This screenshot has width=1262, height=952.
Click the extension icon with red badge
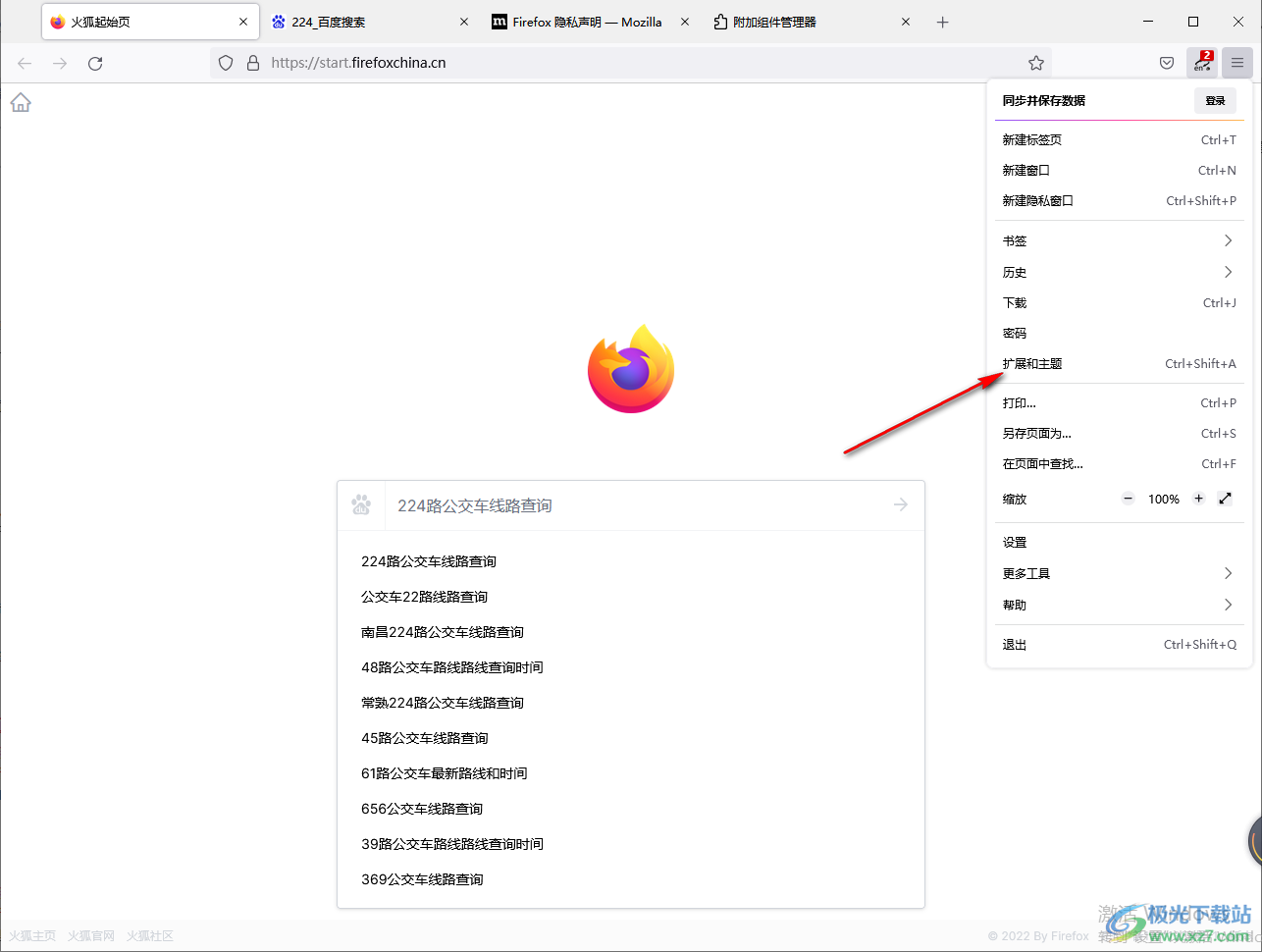(x=1202, y=63)
